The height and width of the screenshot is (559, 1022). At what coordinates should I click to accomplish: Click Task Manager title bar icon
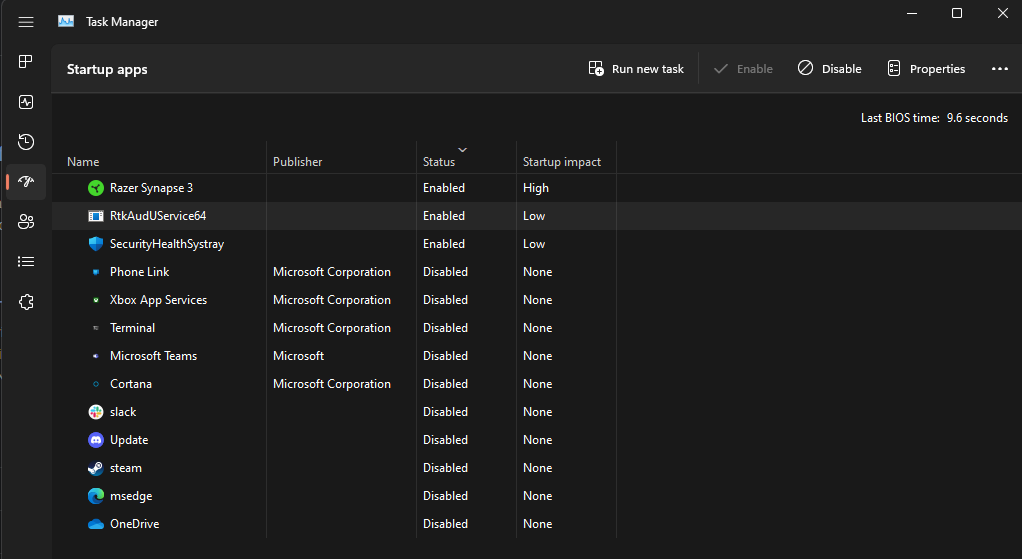(66, 22)
